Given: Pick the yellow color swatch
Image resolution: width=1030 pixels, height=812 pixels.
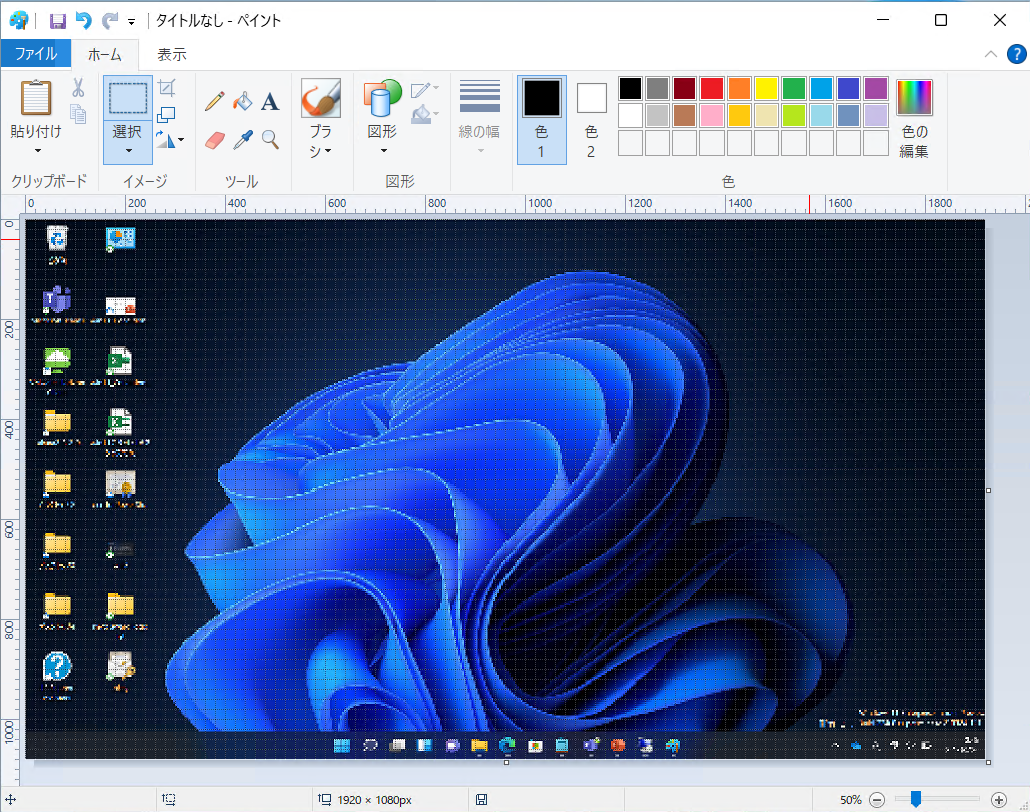Looking at the screenshot, I should coord(767,88).
